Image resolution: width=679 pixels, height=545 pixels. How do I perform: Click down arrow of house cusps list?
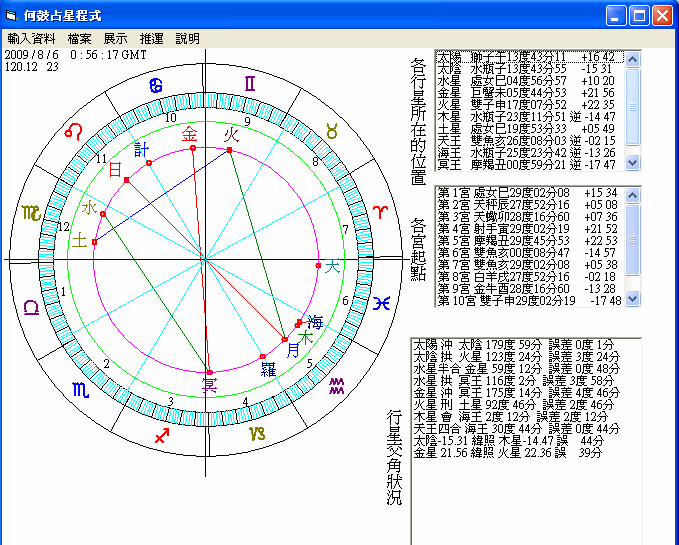(x=632, y=299)
